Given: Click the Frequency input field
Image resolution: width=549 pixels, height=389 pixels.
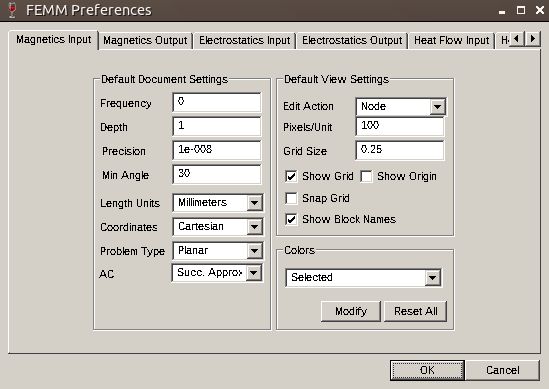Looking at the screenshot, I should point(217,103).
